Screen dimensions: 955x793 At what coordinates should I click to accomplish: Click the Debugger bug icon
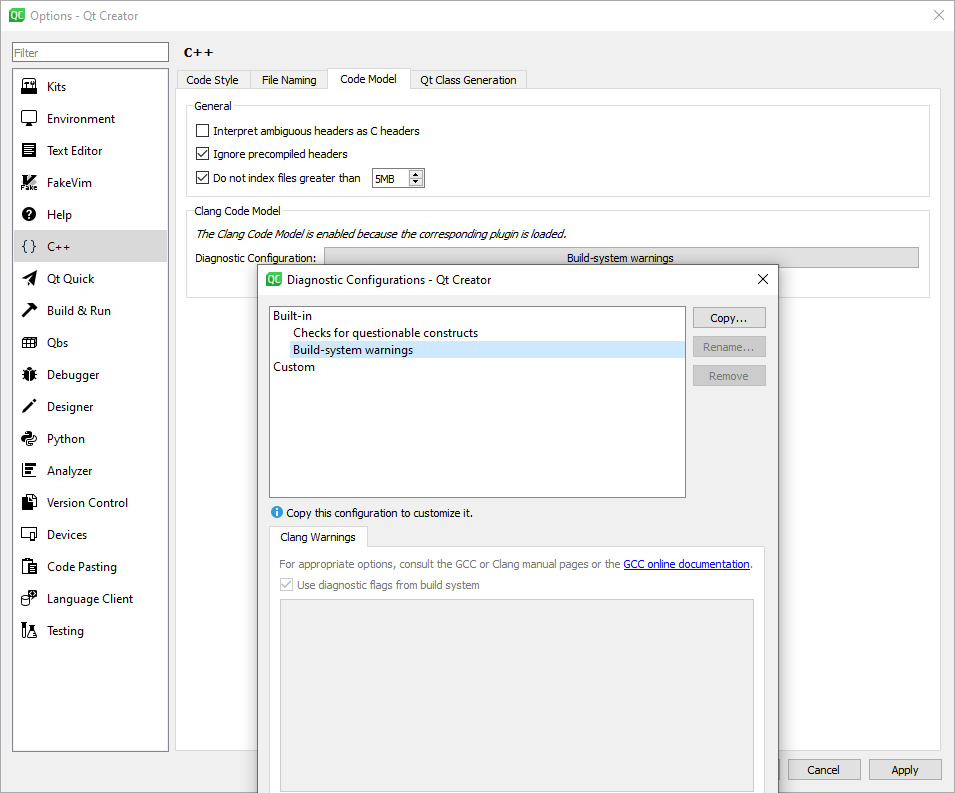pyautogui.click(x=29, y=375)
